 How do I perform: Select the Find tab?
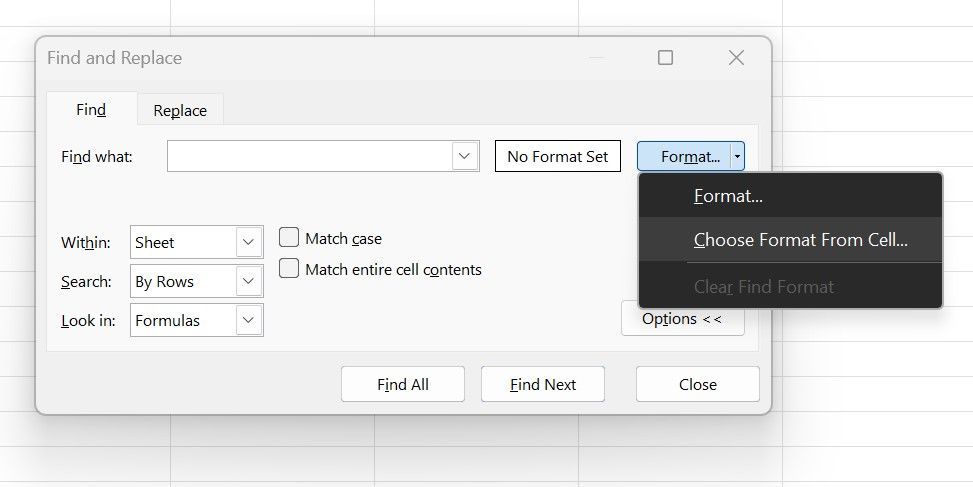(91, 110)
